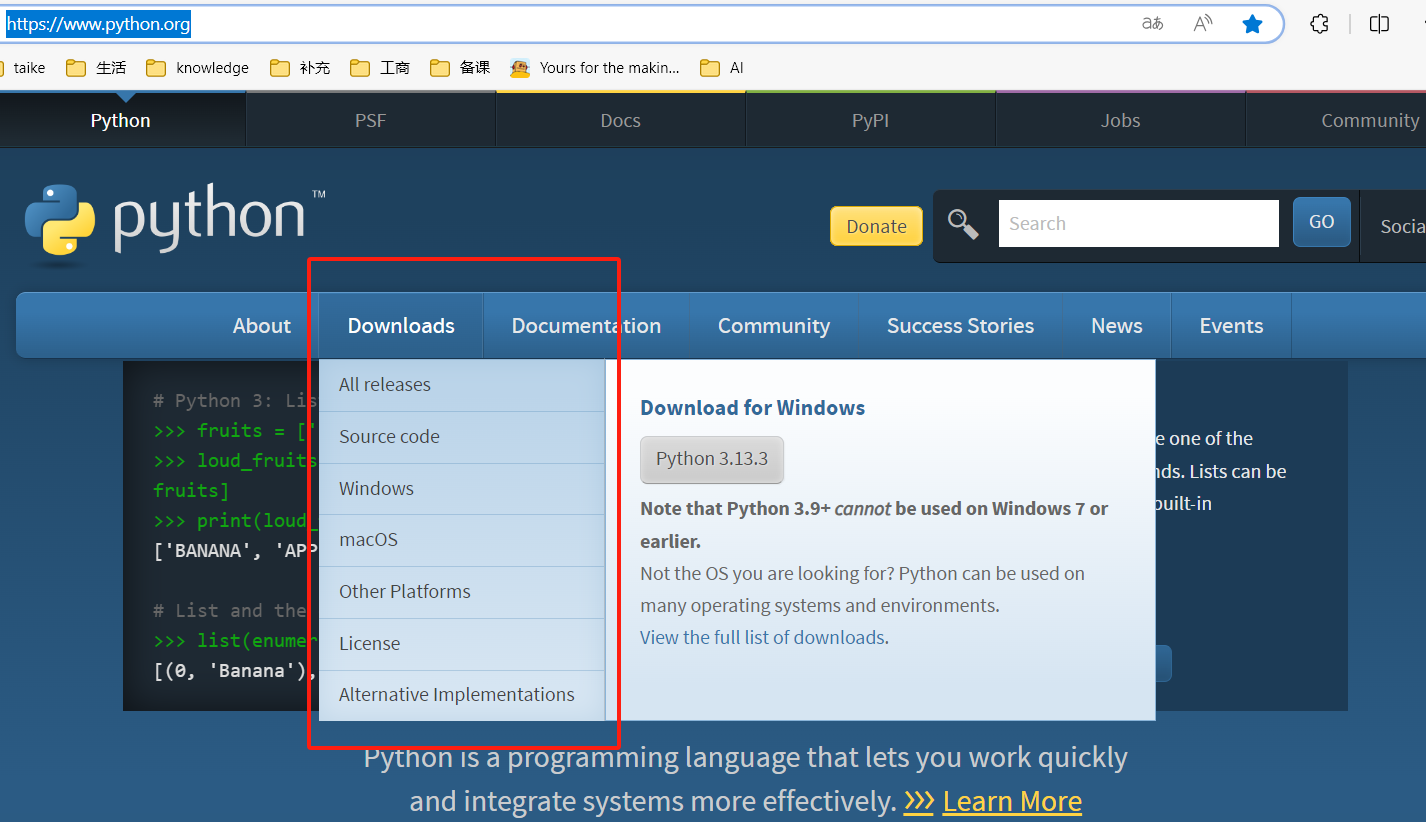Open the Documentation menu
This screenshot has height=822, width=1426.
point(586,326)
